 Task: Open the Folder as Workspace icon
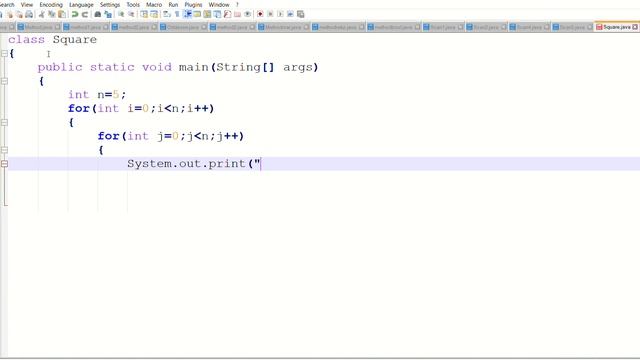coord(237,14)
